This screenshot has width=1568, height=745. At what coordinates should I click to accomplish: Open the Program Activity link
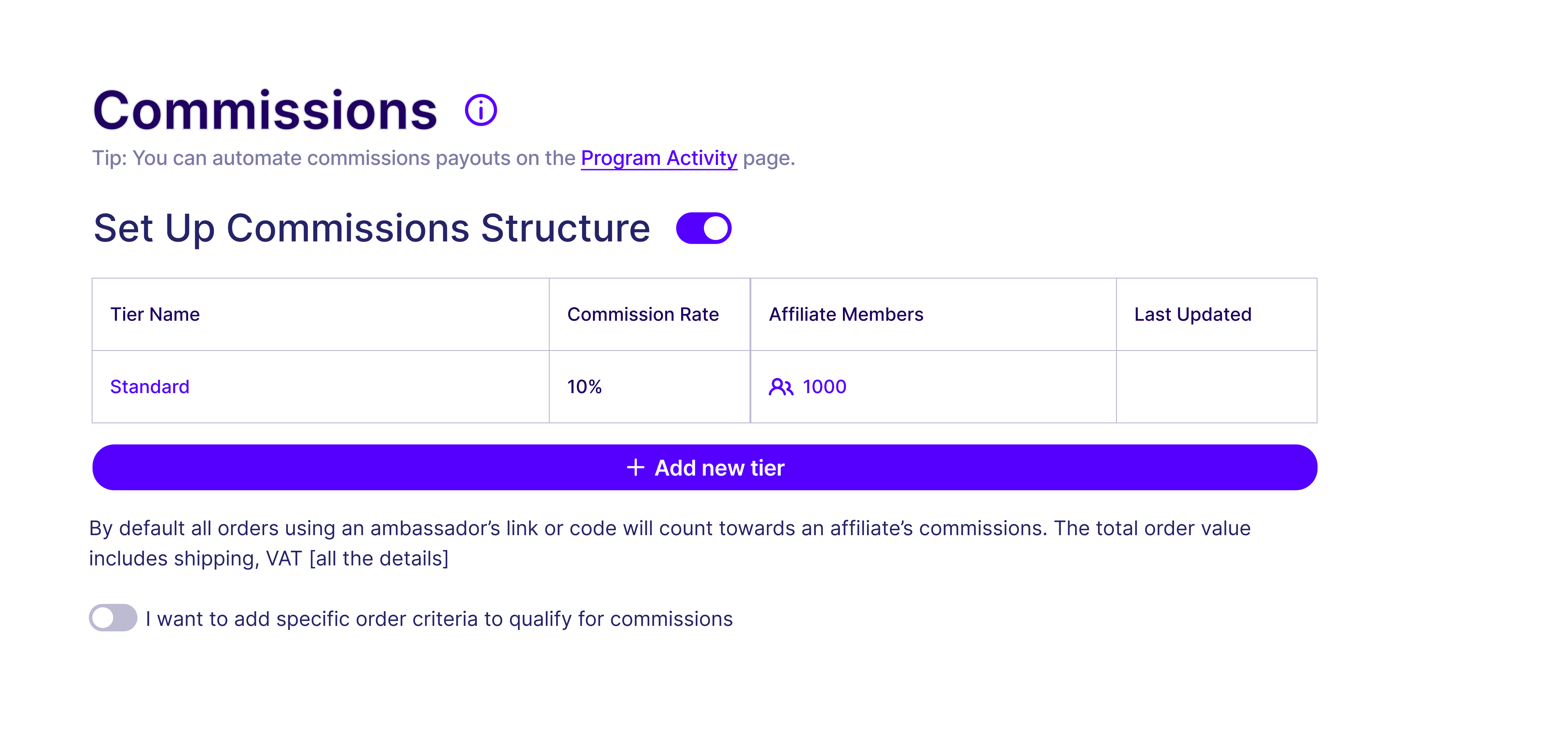pos(658,158)
